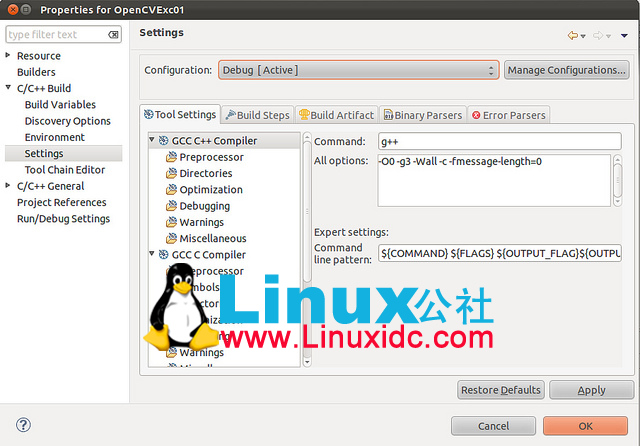640x446 pixels.
Task: Click the GCC C Compiler tool icon
Action: point(164,255)
